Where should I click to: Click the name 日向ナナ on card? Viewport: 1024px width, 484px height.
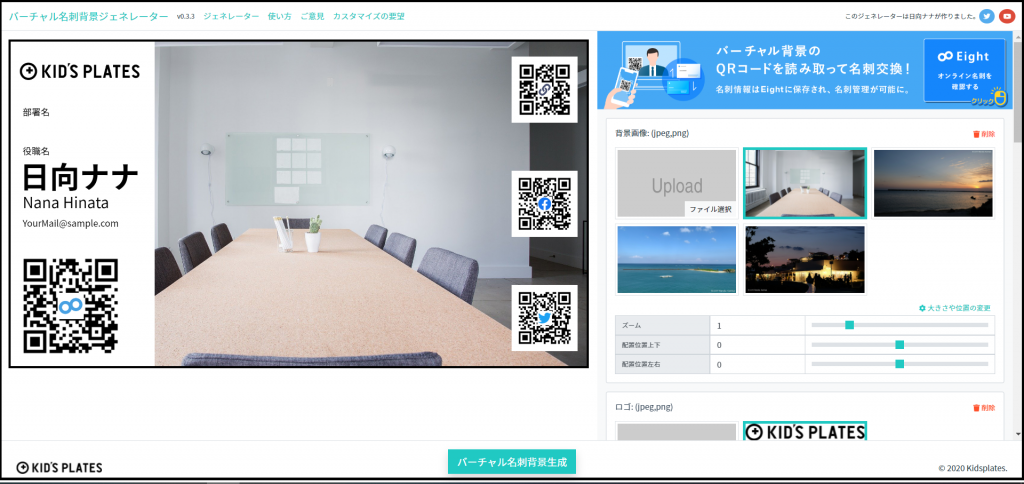pyautogui.click(x=81, y=176)
